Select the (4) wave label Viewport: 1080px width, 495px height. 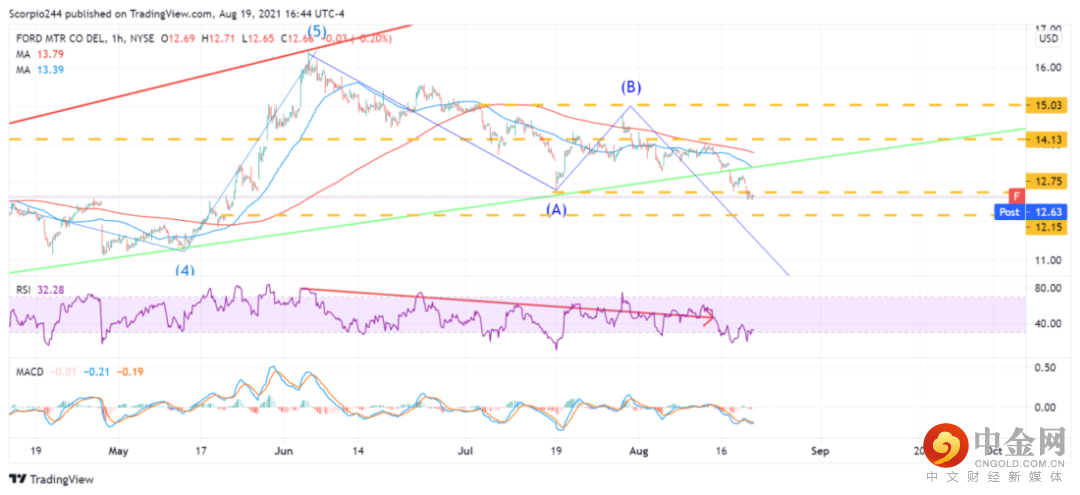pos(185,271)
